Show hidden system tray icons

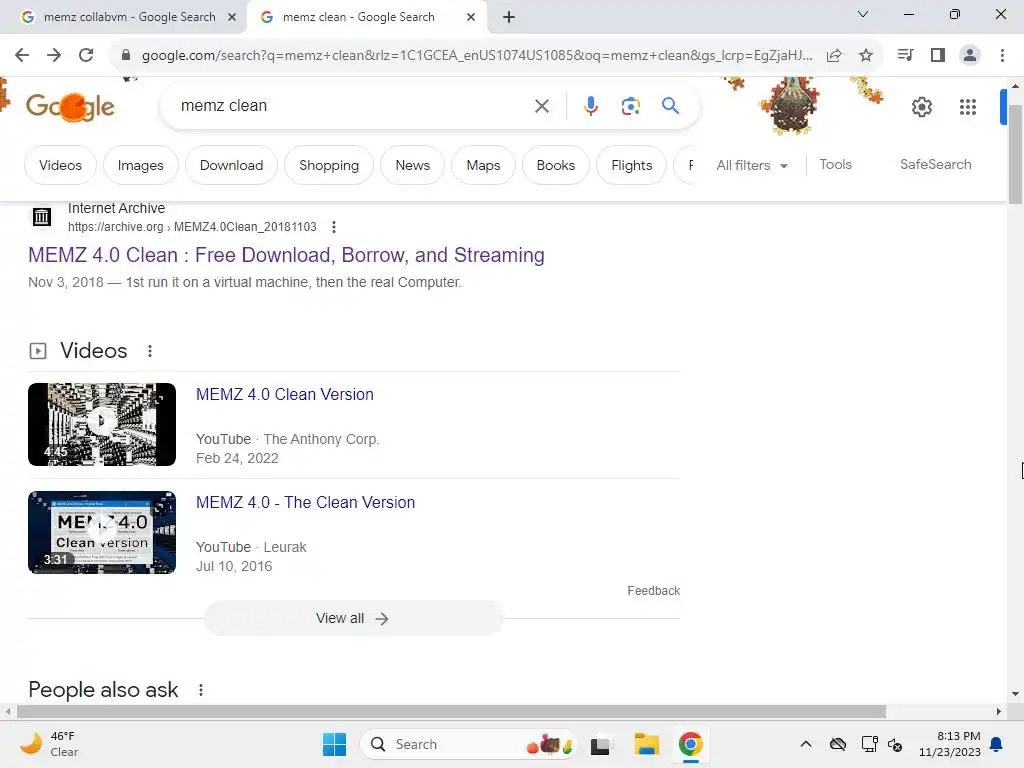pos(806,744)
